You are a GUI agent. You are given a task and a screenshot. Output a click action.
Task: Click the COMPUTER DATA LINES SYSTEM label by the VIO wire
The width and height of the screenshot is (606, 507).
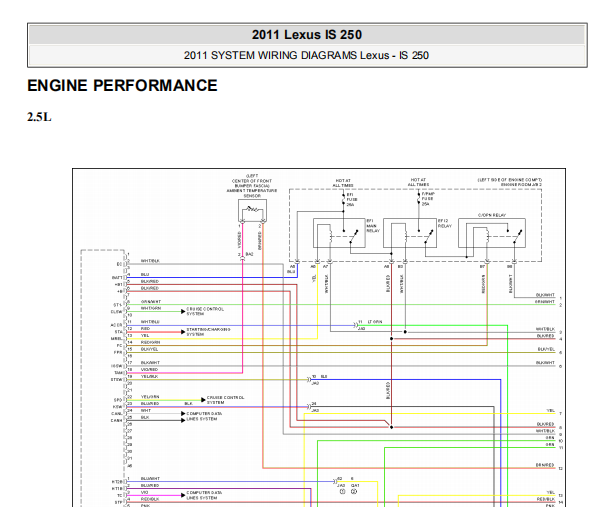coord(204,495)
